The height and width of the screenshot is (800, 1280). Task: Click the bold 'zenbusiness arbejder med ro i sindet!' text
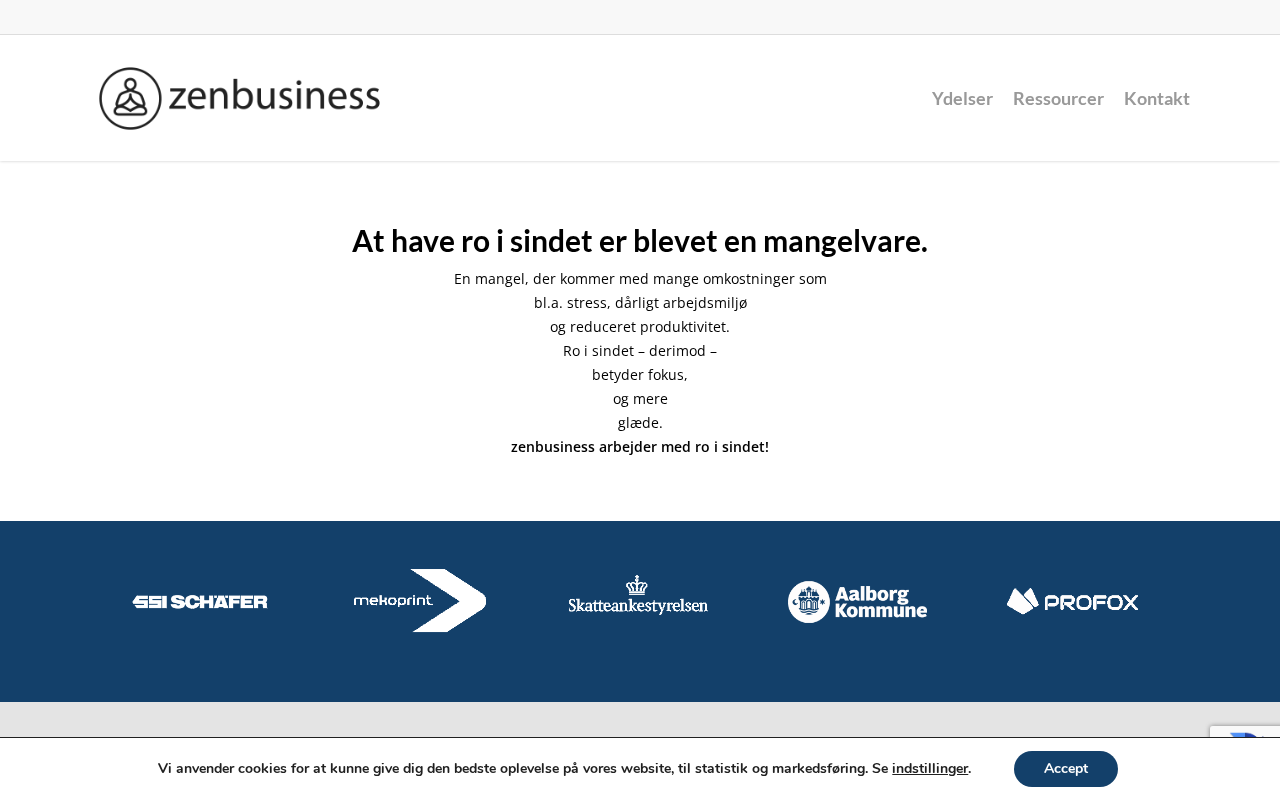(640, 447)
